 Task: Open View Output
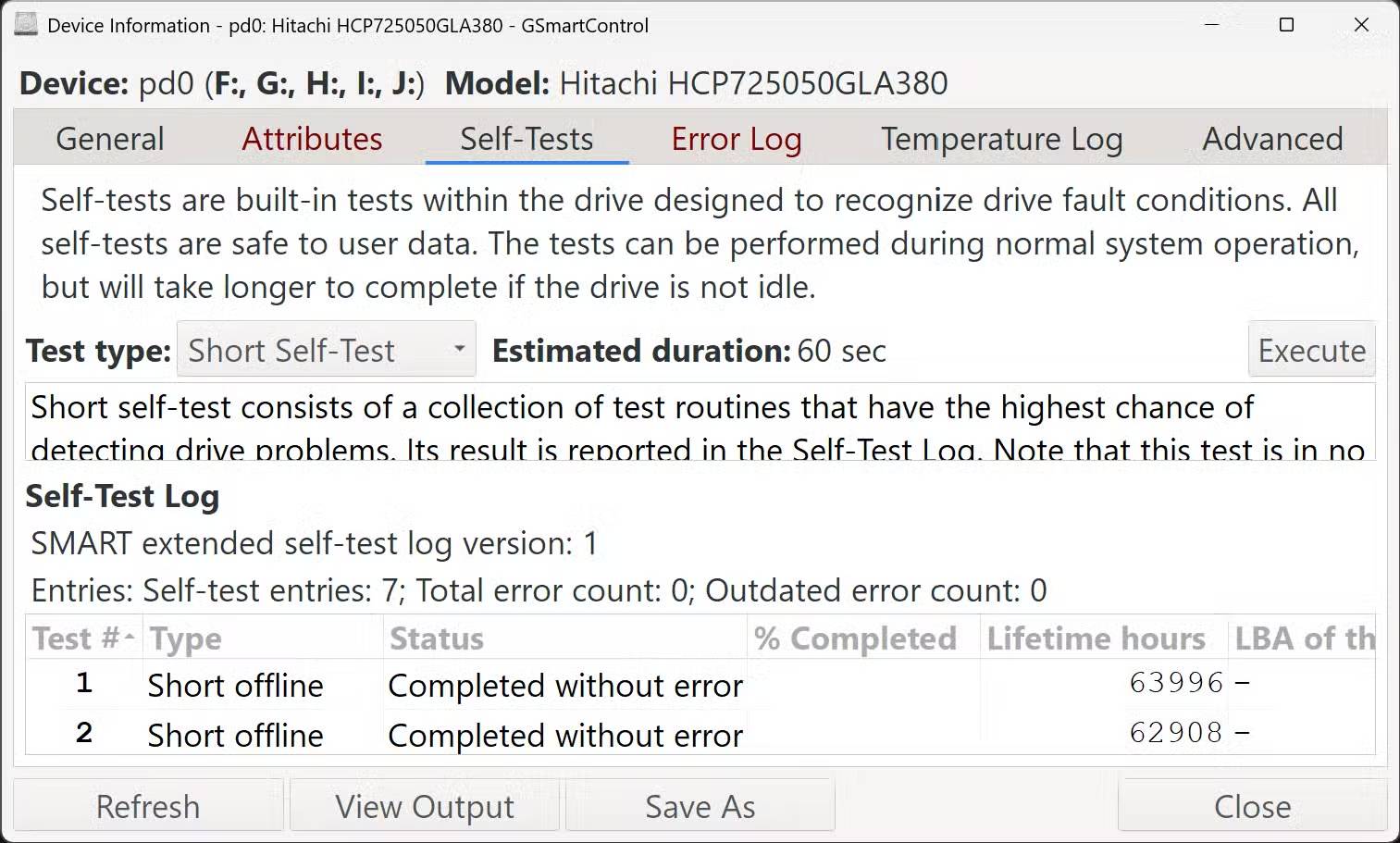click(425, 807)
